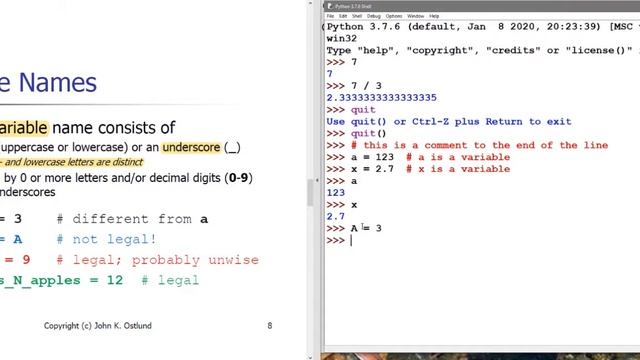Click the '7 / 3' shell input
The height and width of the screenshot is (360, 640).
366,86
